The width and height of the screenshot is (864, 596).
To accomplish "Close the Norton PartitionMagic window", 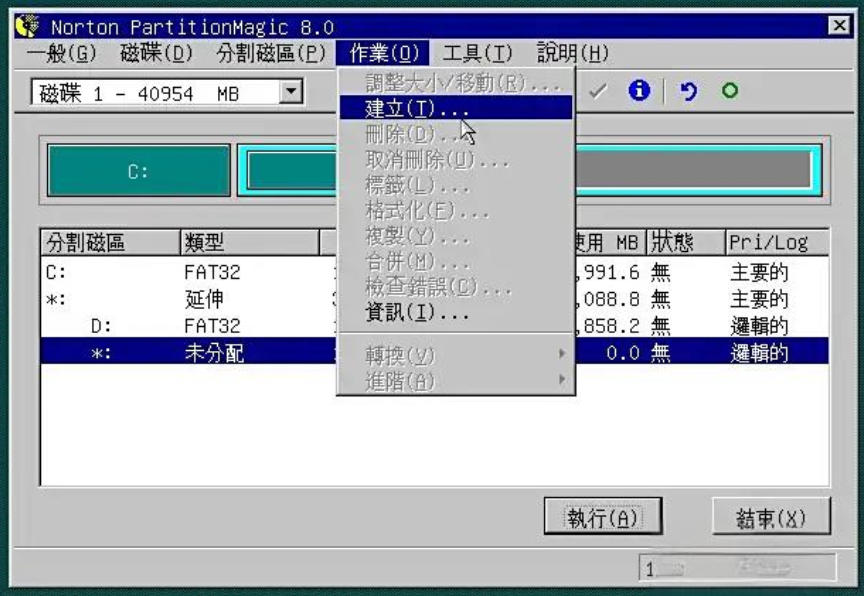I will pos(839,25).
